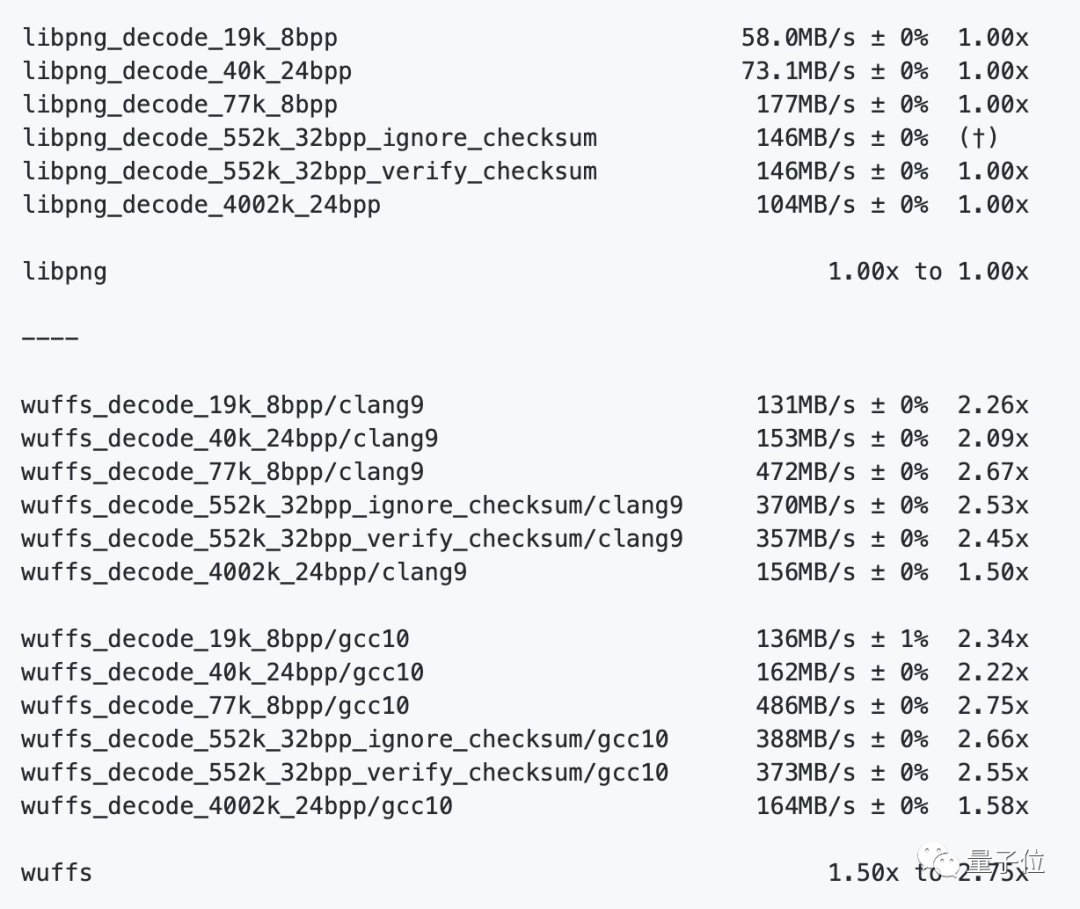1080x909 pixels.
Task: Click the libpng summary 1.00x to 1.00x
Action: pyautogui.click(x=928, y=271)
